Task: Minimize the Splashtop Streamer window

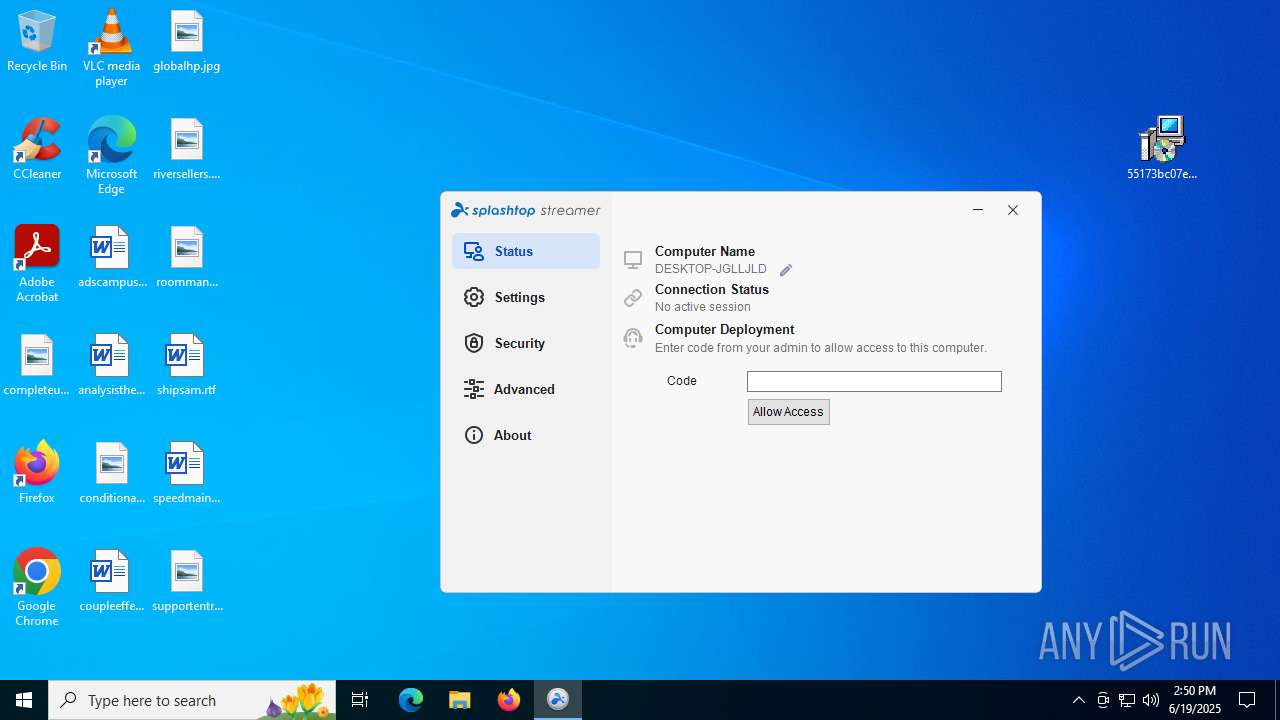Action: [x=978, y=210]
